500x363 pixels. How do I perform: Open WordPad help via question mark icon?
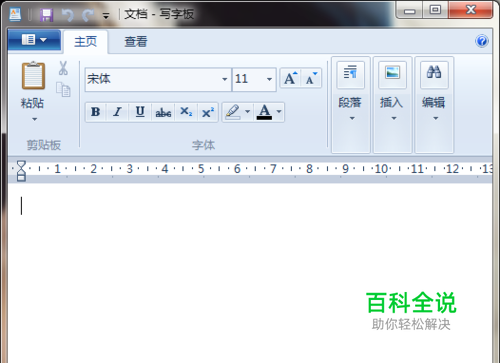(x=482, y=41)
